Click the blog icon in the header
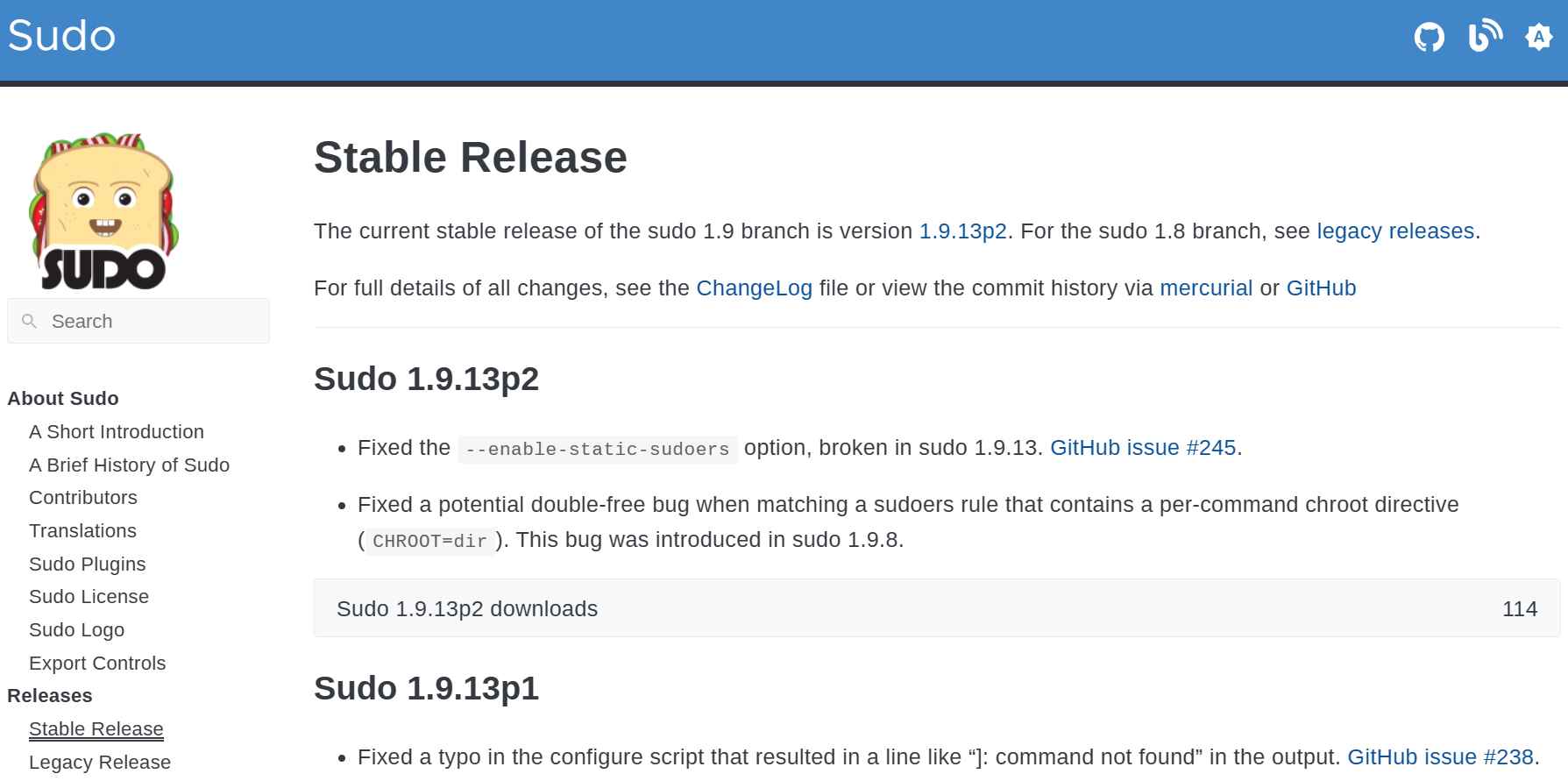This screenshot has height=781, width=1568. click(1483, 36)
